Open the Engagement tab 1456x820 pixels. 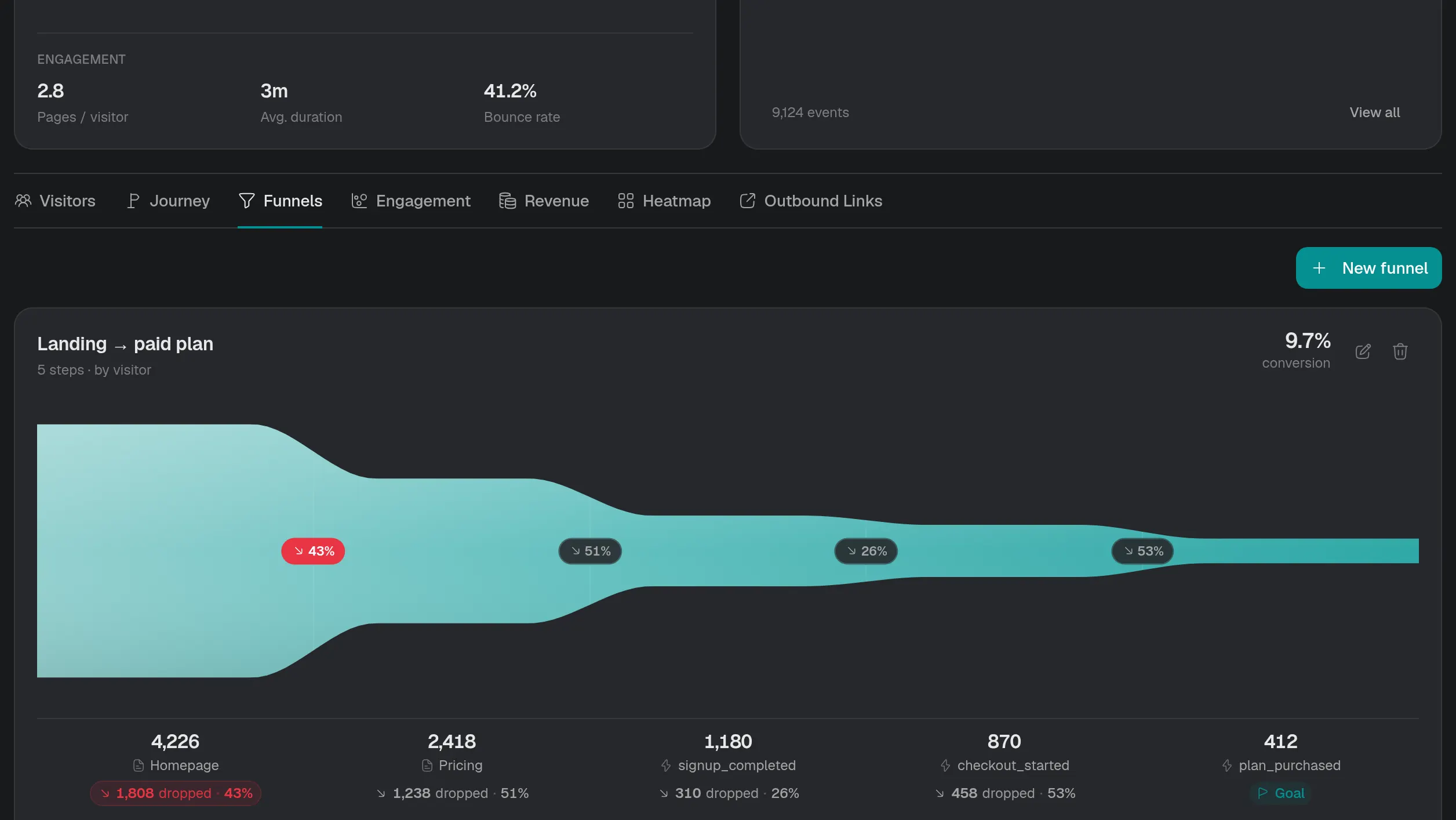point(411,201)
